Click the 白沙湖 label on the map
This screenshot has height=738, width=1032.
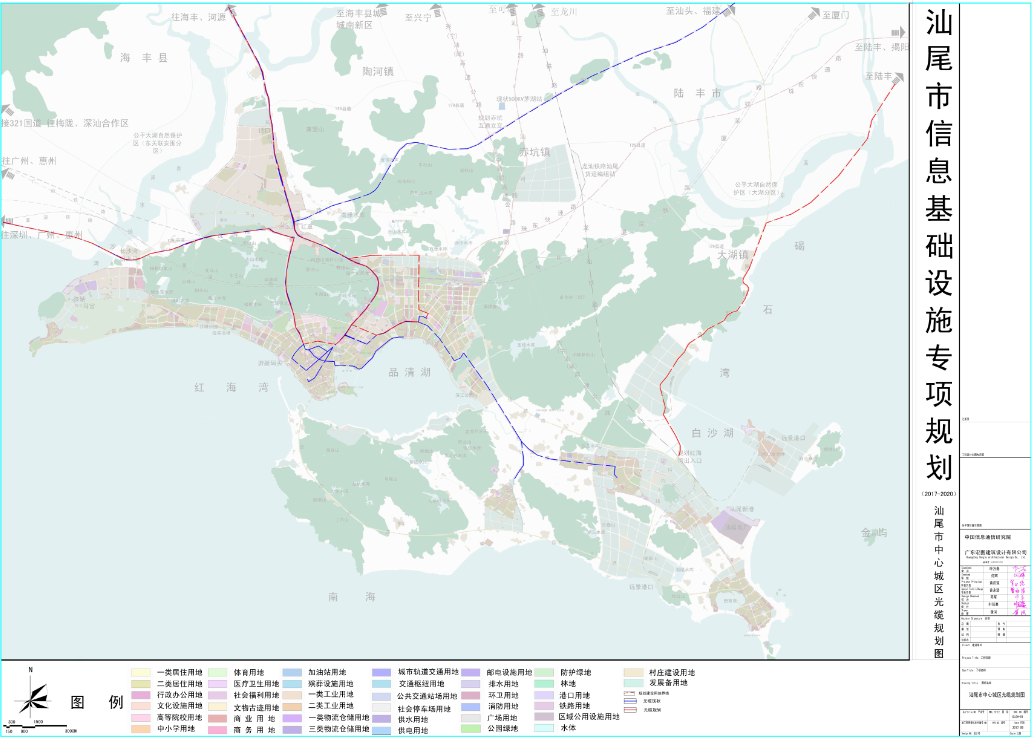click(x=712, y=433)
